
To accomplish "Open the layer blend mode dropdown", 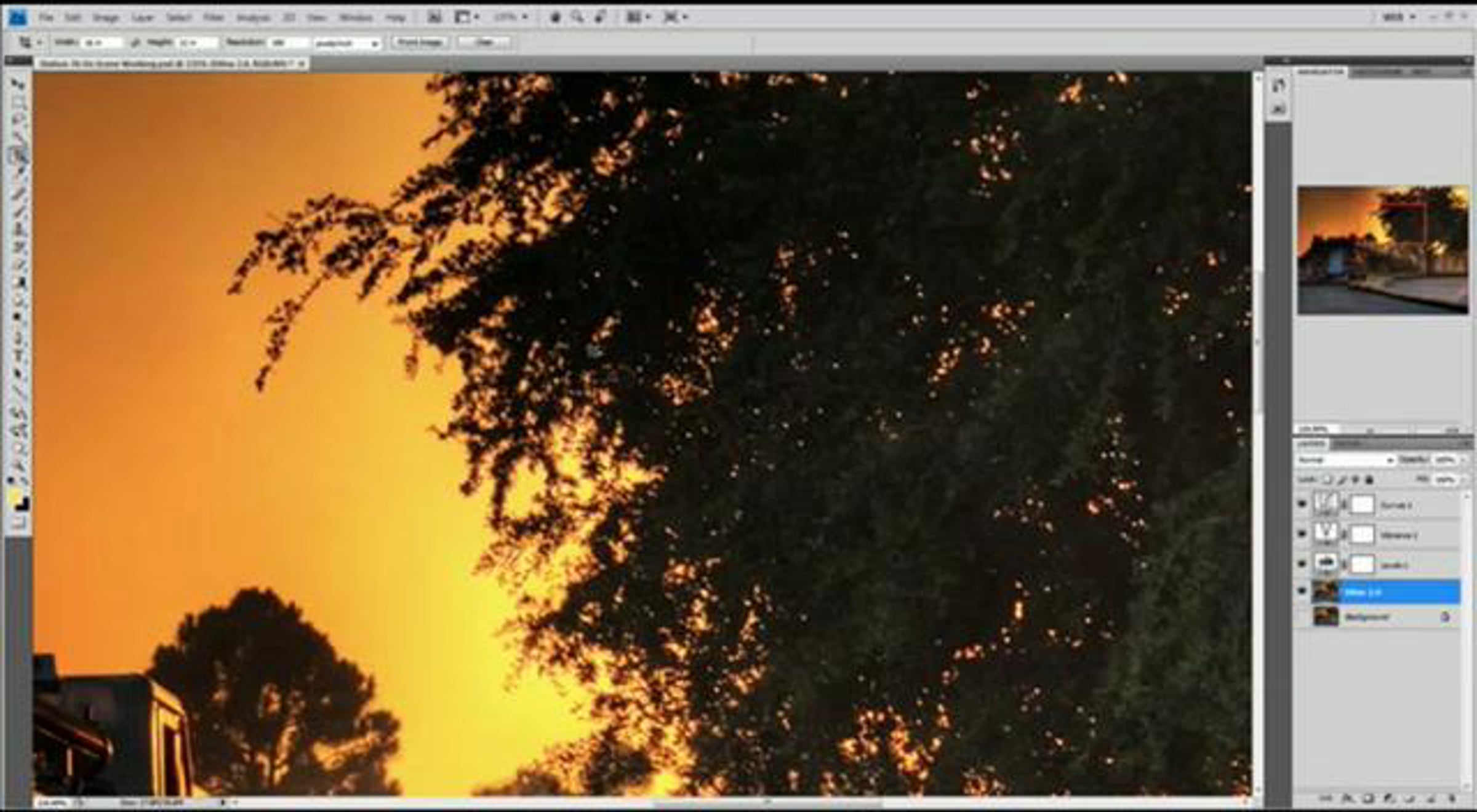I will pyautogui.click(x=1345, y=460).
